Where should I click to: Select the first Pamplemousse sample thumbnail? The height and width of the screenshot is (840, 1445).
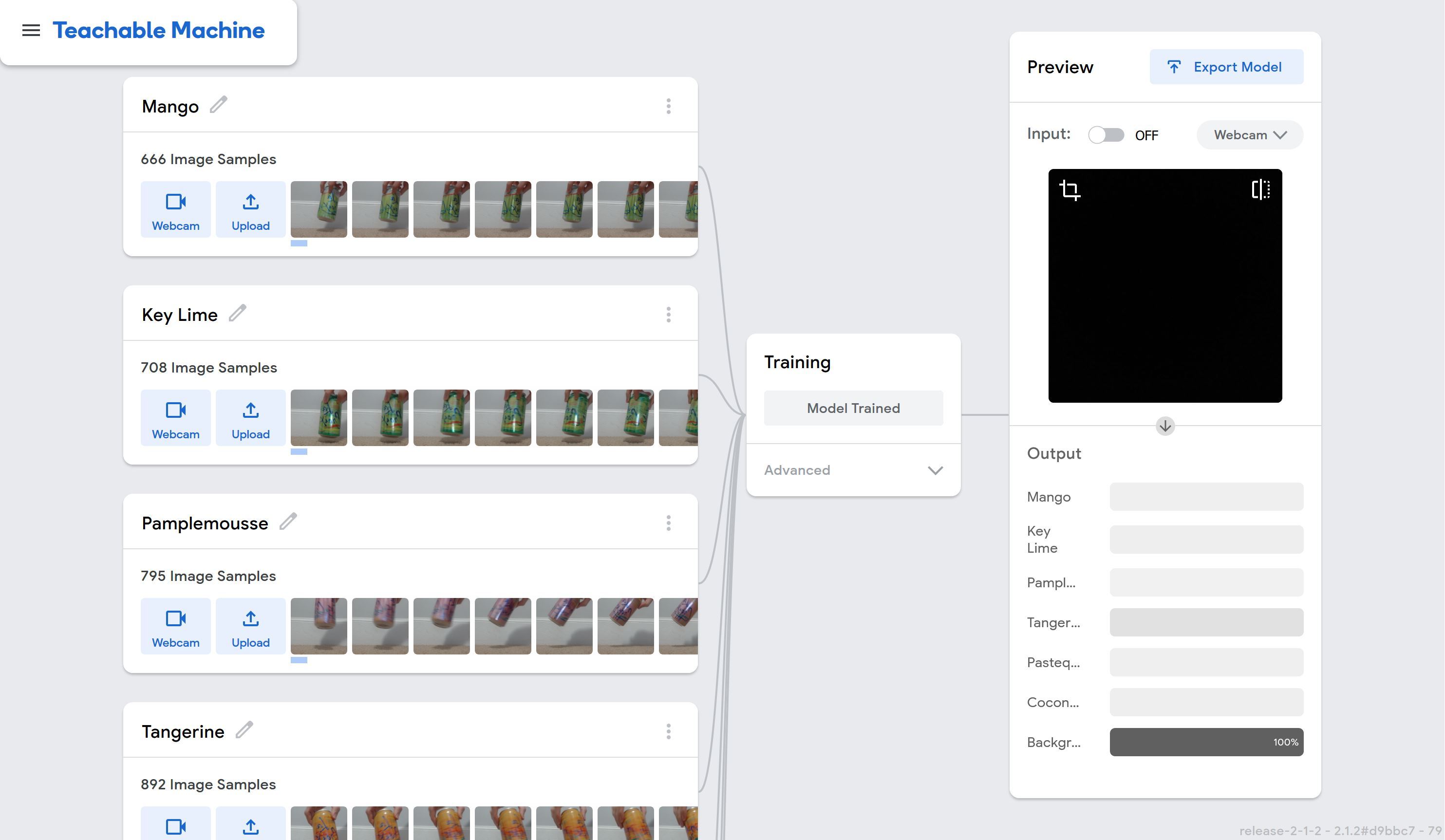(317, 625)
